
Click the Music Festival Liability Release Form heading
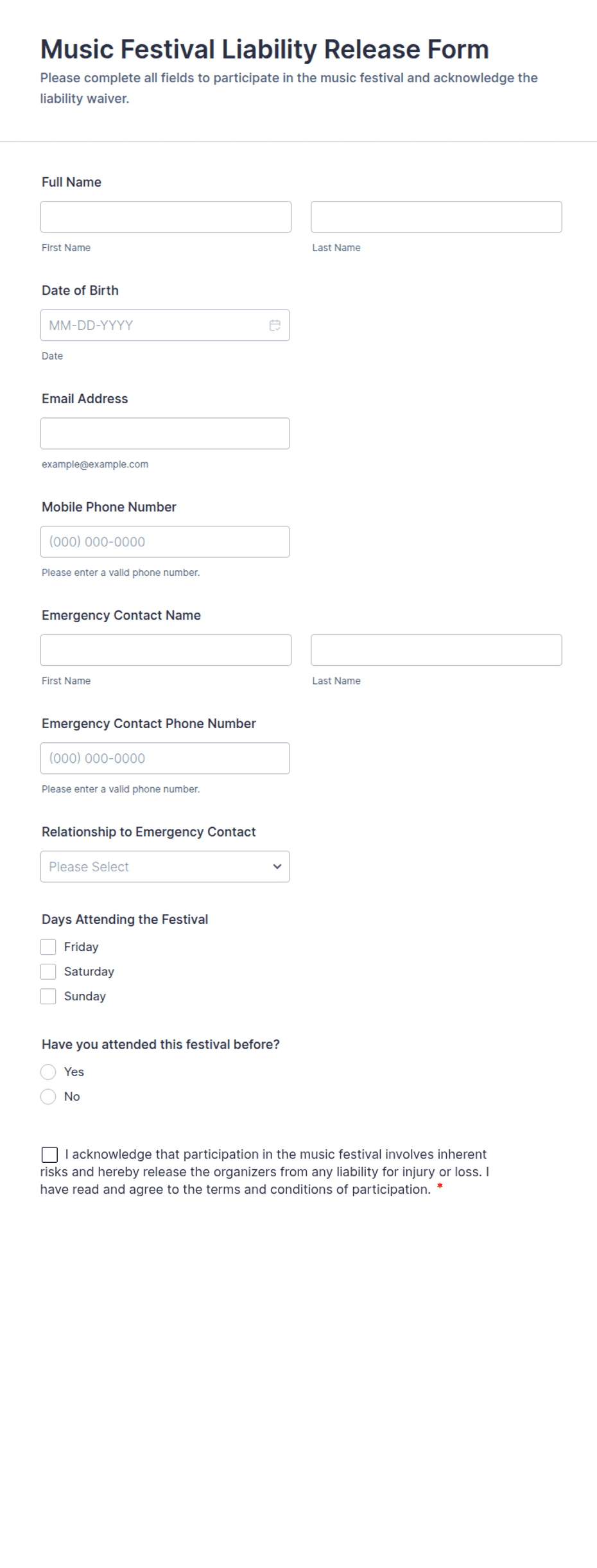pos(264,49)
